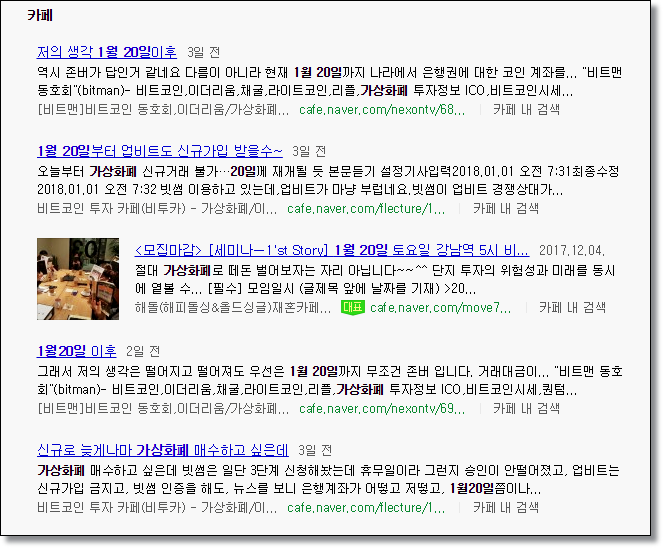Open the '<모집마감> [세미나-1'st Story]' post link
663x548 pixels.
pyautogui.click(x=332, y=250)
